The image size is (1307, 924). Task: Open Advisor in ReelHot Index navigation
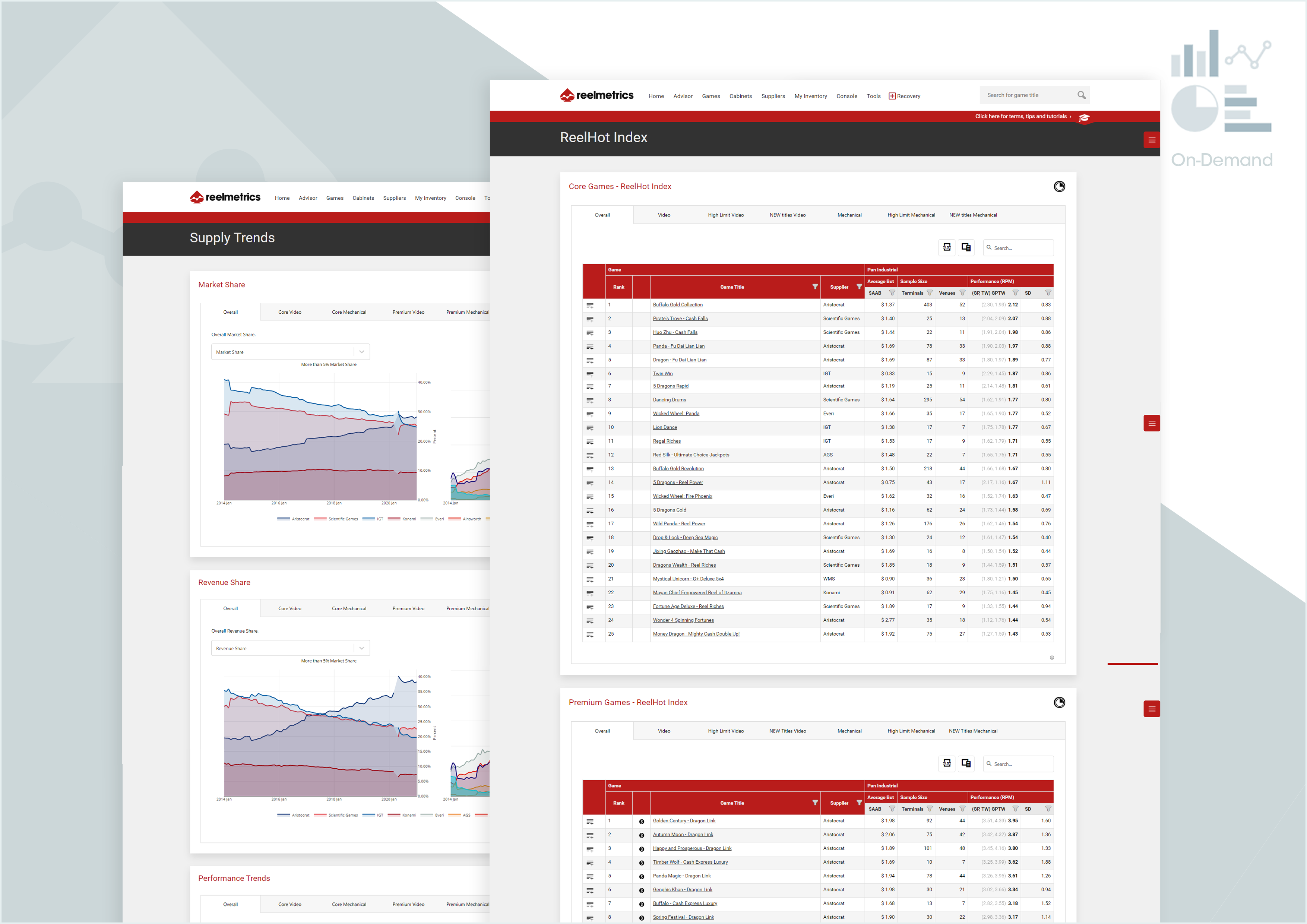[x=683, y=96]
